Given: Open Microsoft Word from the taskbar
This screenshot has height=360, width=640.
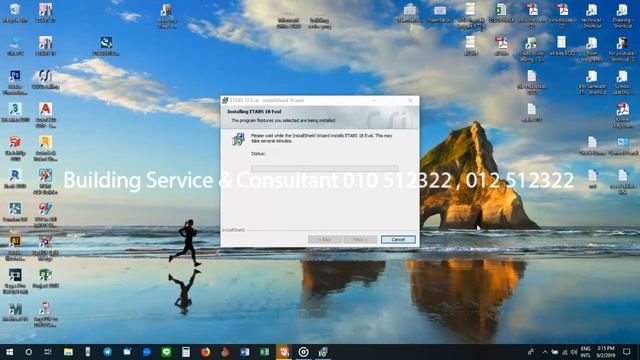Looking at the screenshot, I should coord(244,352).
